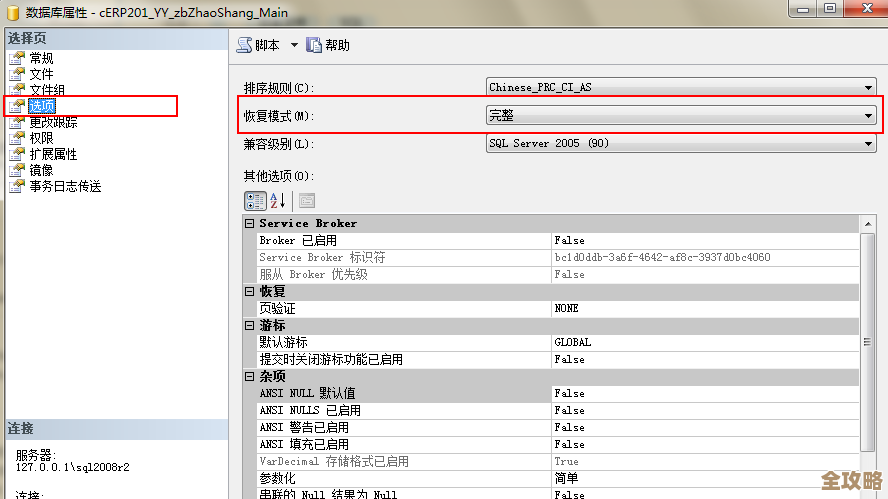888x499 pixels.
Task: Select the 默认游标 value GLOBAL
Action: (573, 342)
